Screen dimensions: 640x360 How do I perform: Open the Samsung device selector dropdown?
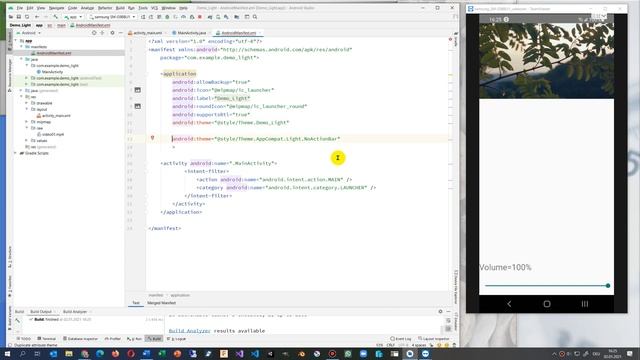[x=112, y=17]
